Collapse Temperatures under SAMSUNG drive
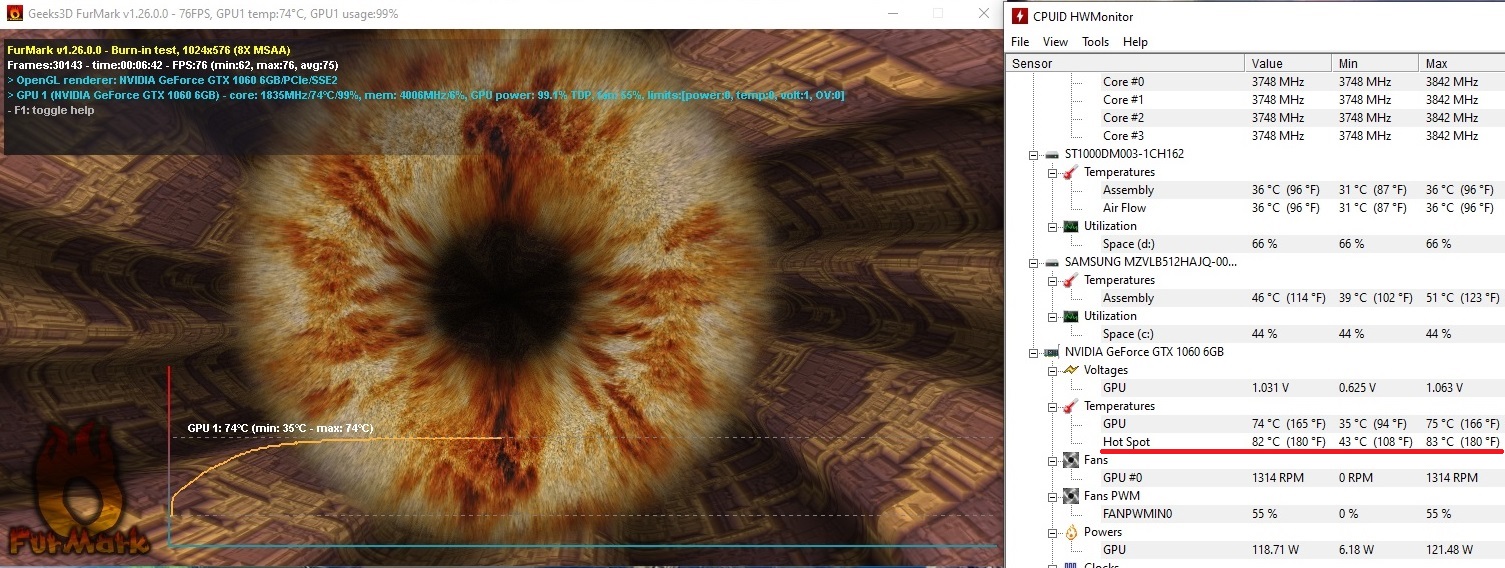1505x568 pixels. click(x=1053, y=280)
